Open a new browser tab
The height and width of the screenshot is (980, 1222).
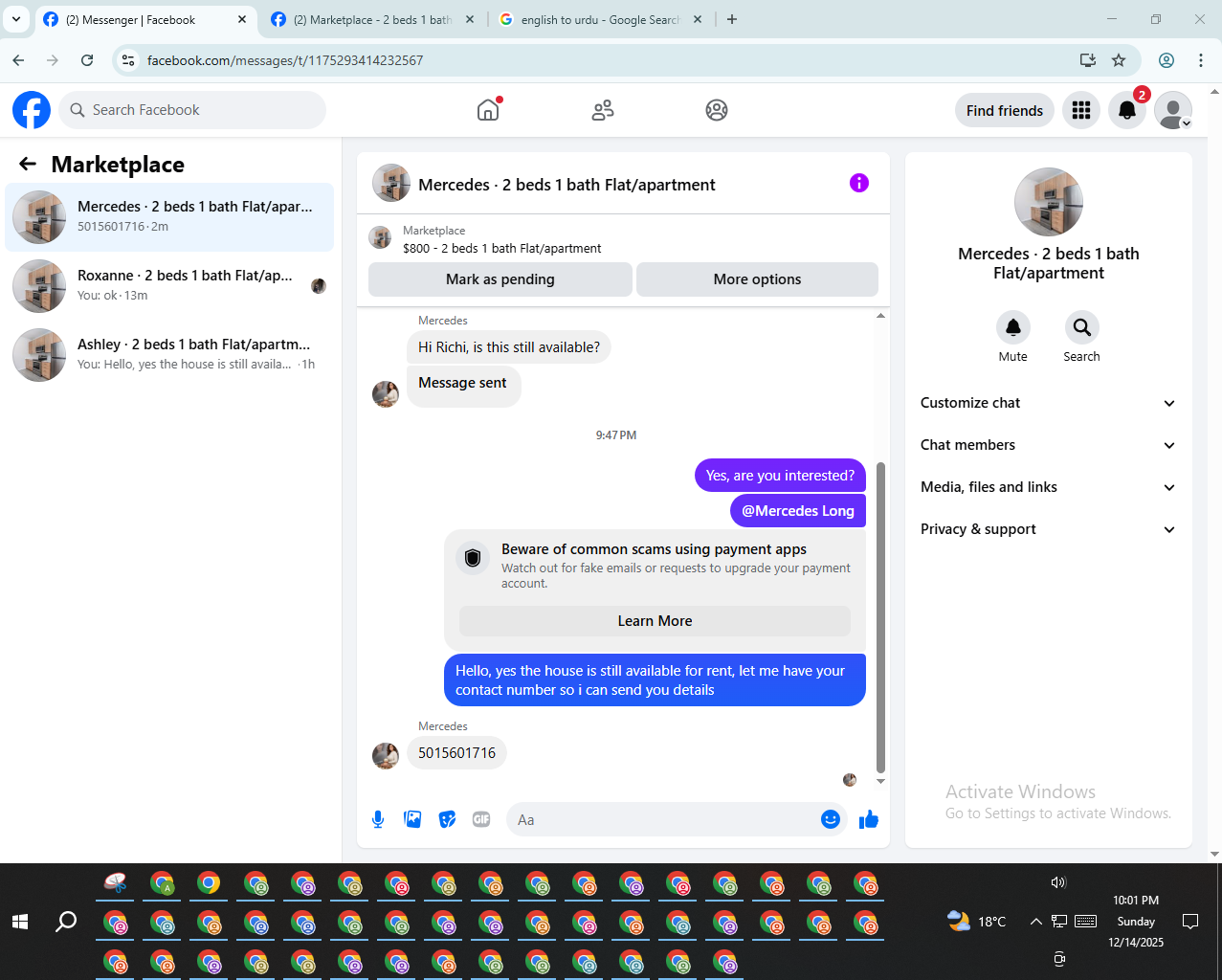click(x=732, y=19)
